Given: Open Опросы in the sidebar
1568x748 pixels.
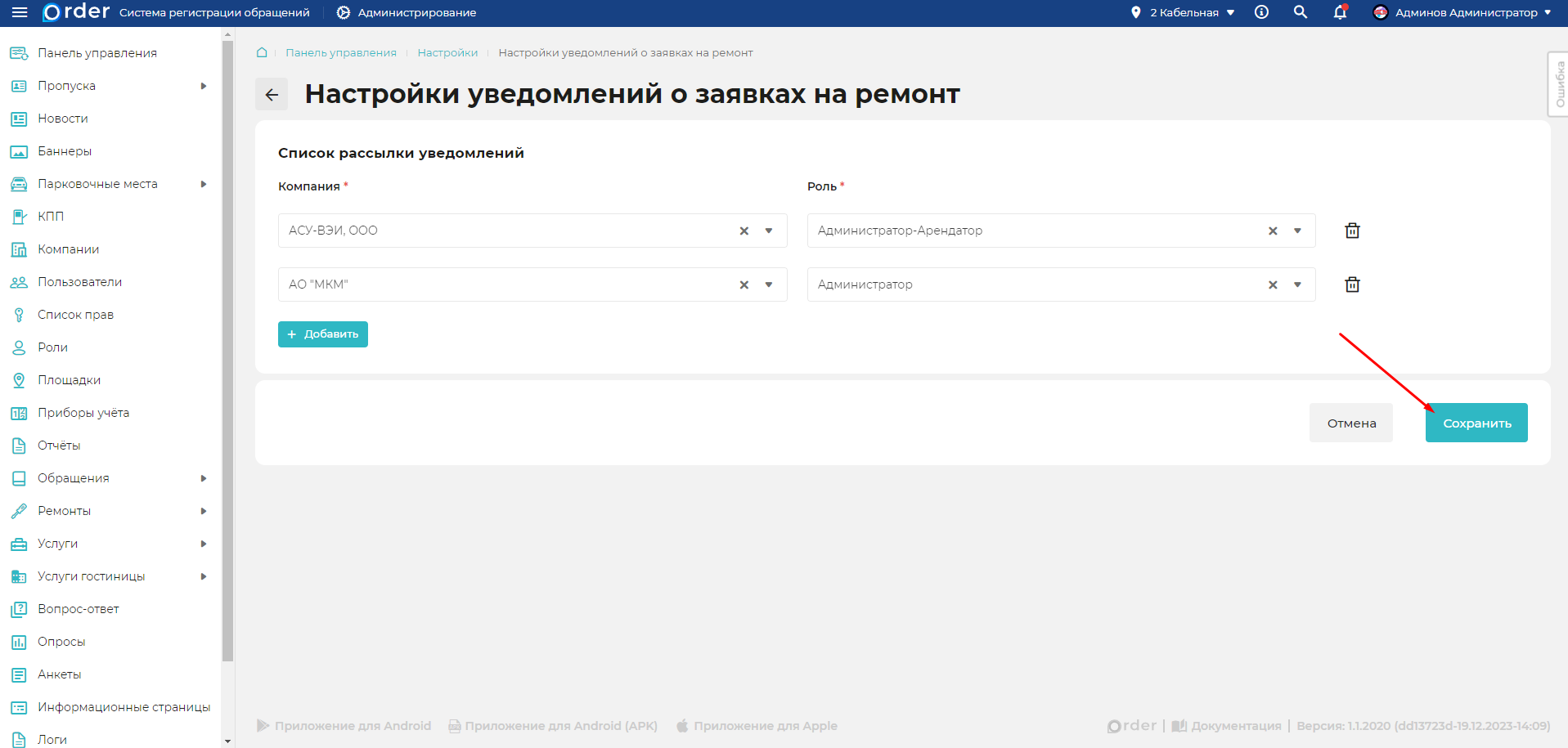Looking at the screenshot, I should coord(60,641).
